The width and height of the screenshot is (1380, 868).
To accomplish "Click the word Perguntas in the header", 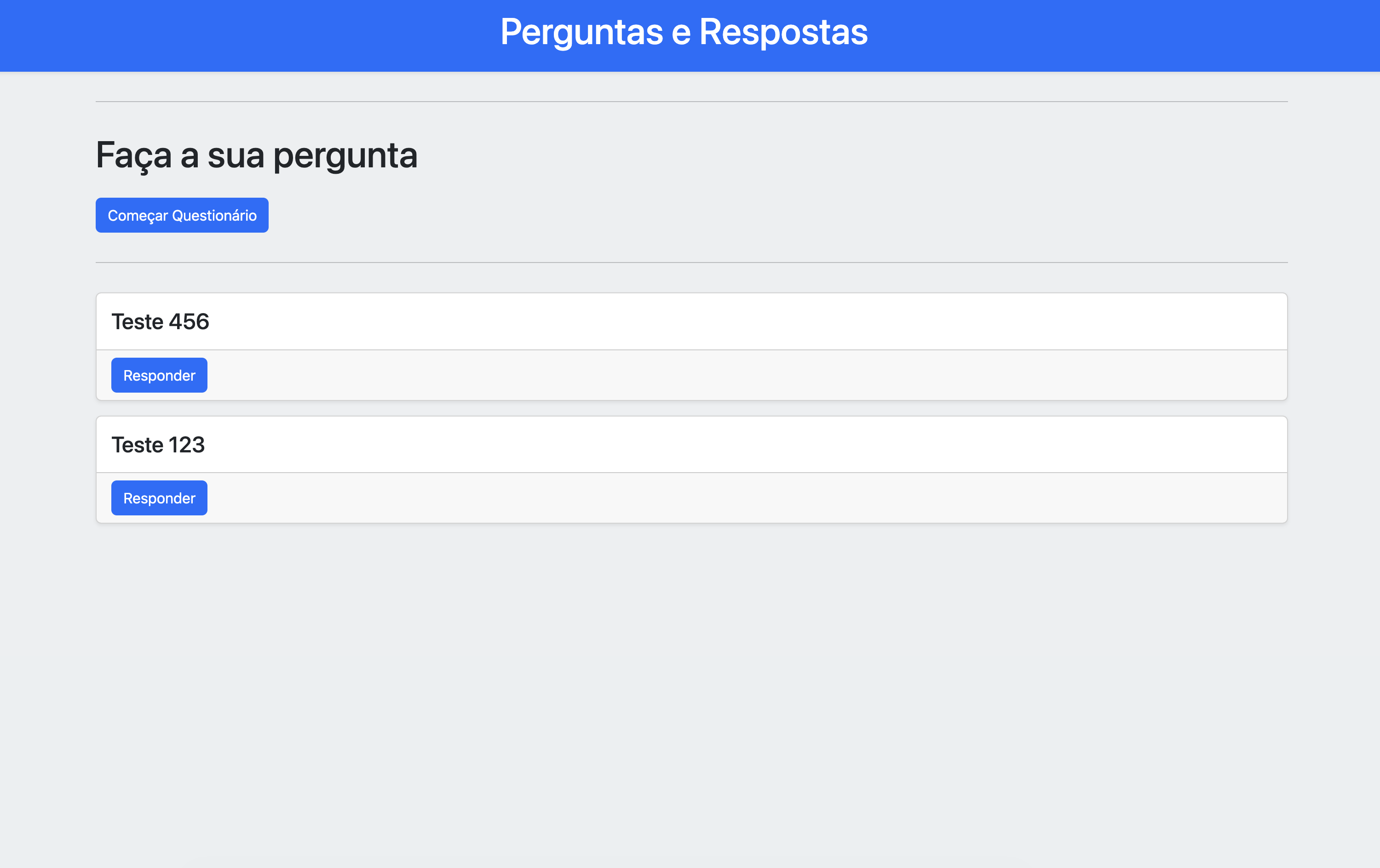I will [x=582, y=32].
